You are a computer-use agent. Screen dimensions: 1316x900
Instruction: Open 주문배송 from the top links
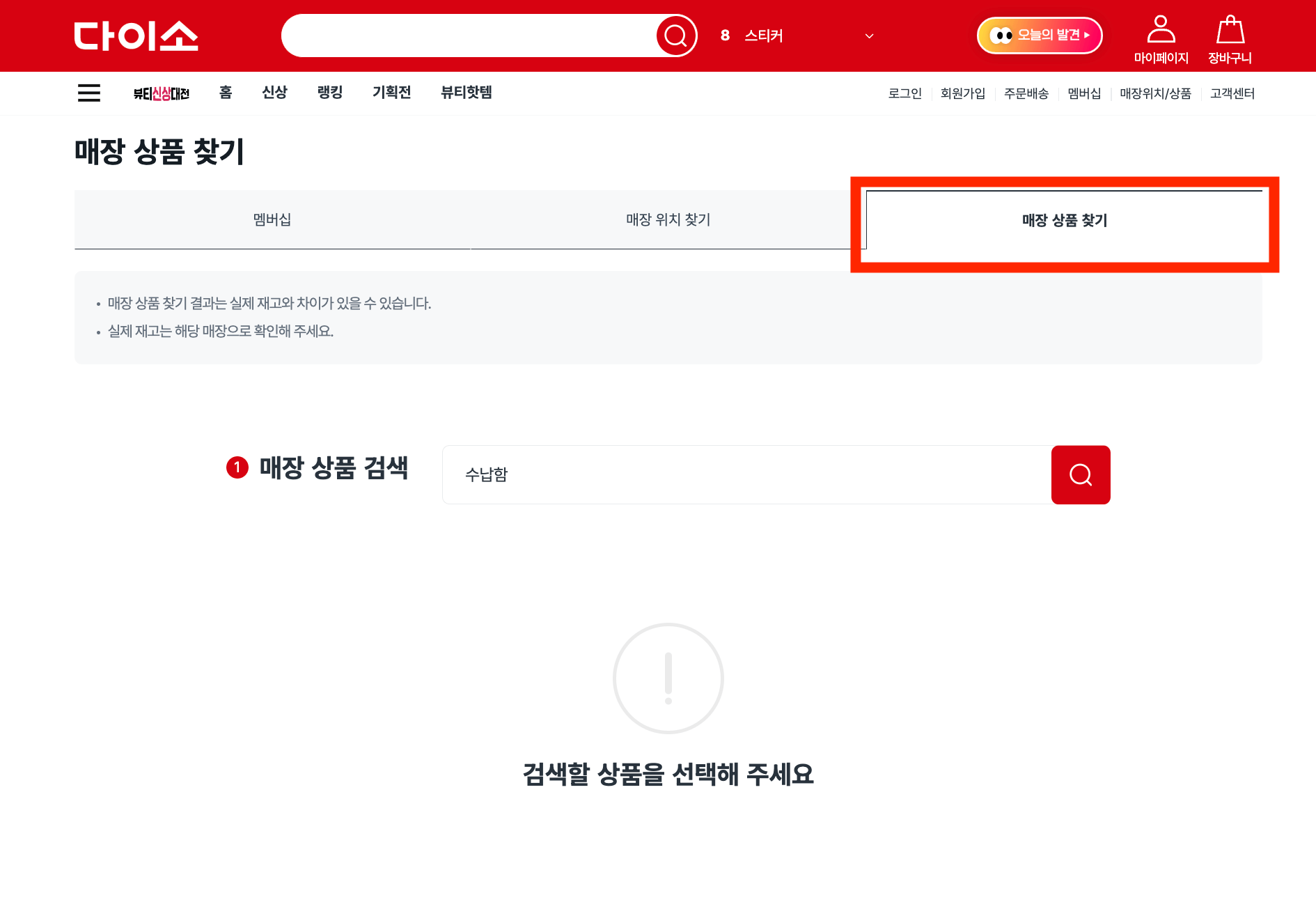[x=1026, y=93]
